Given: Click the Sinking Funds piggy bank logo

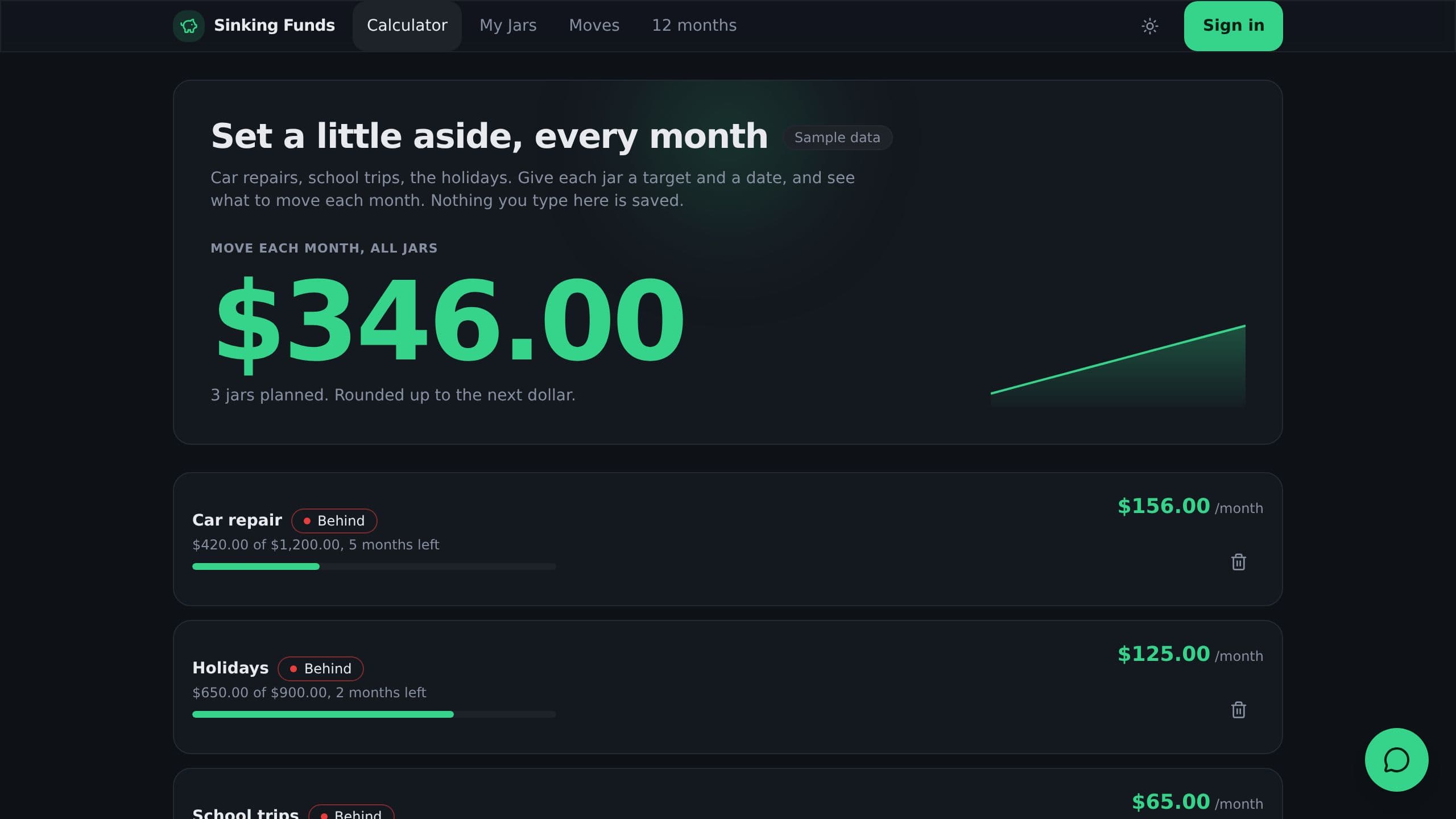Looking at the screenshot, I should 189,26.
